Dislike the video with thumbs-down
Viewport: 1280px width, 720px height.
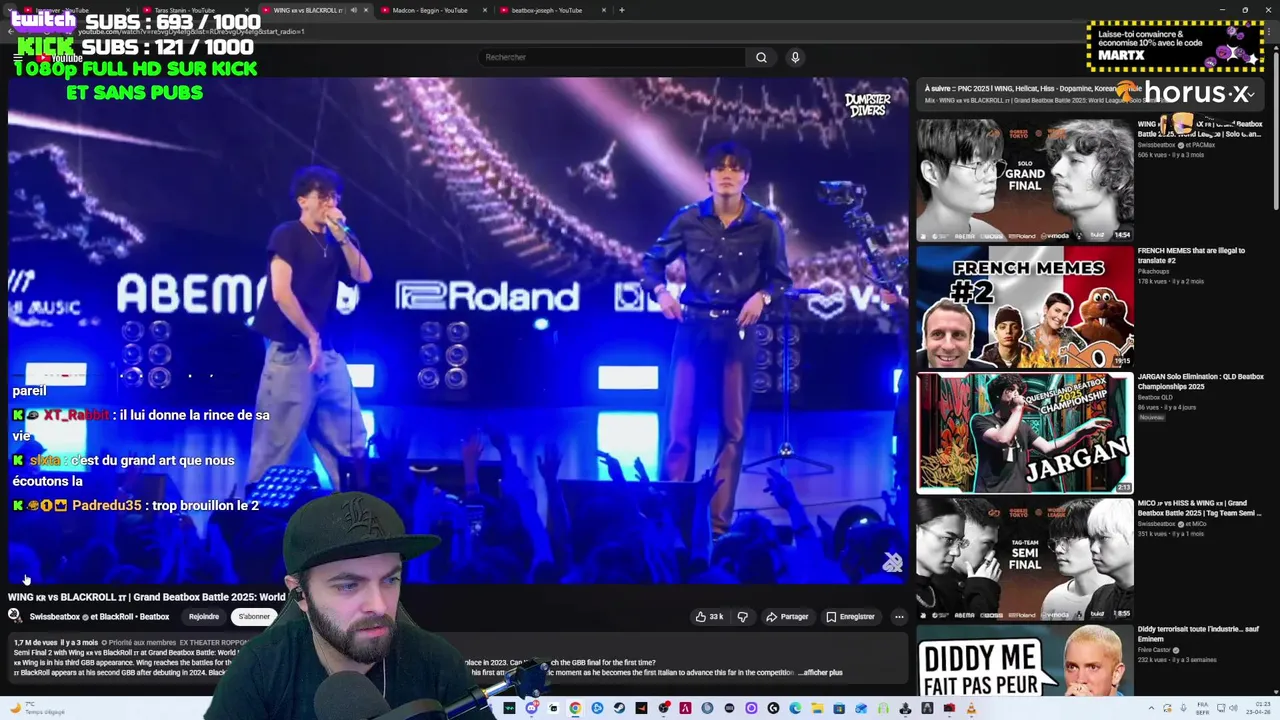coord(742,617)
